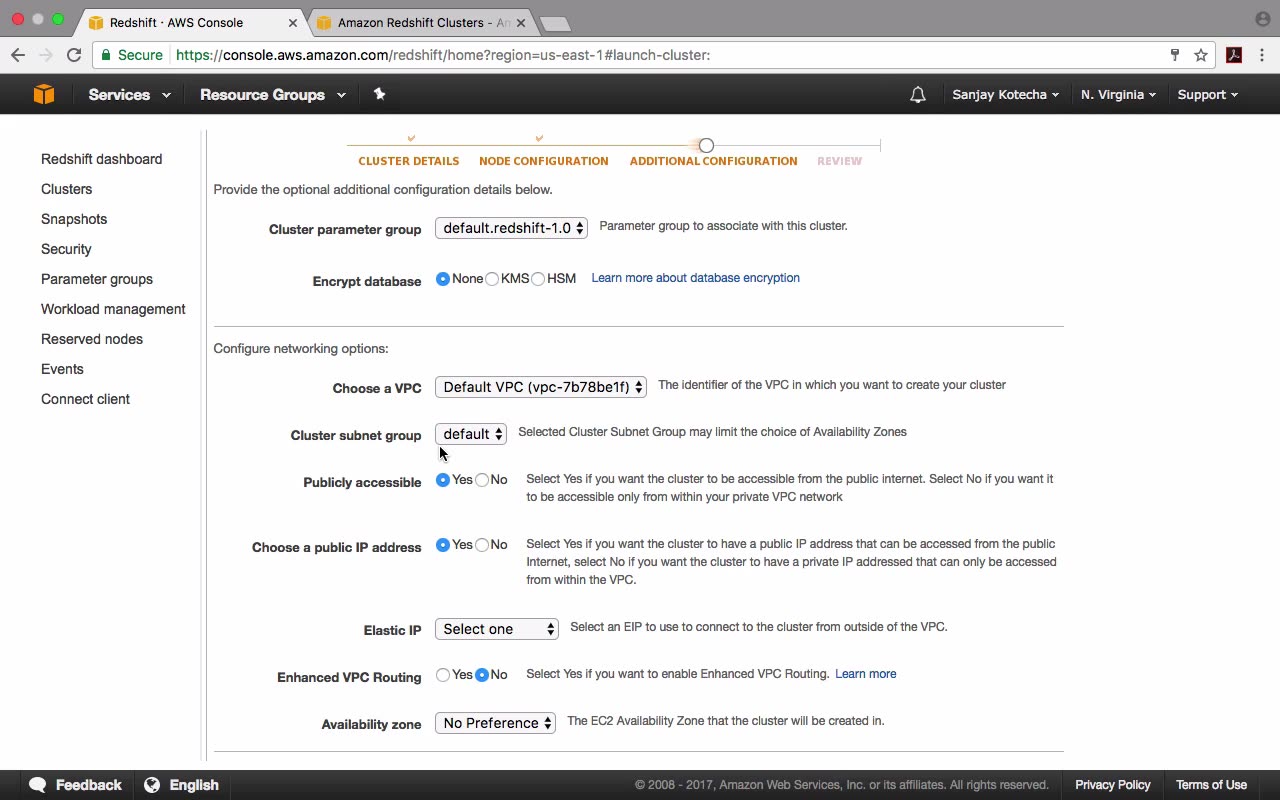This screenshot has width=1280, height=800.
Task: Go to Cluster Details step
Action: coord(409,161)
